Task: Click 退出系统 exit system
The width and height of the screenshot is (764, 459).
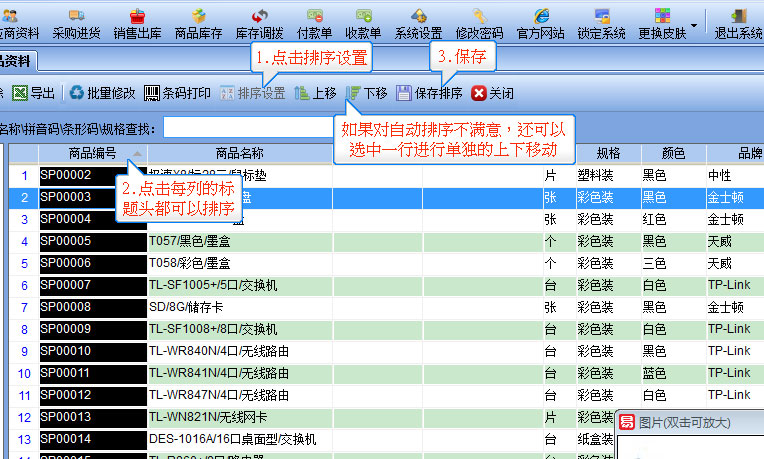Action: click(x=738, y=23)
